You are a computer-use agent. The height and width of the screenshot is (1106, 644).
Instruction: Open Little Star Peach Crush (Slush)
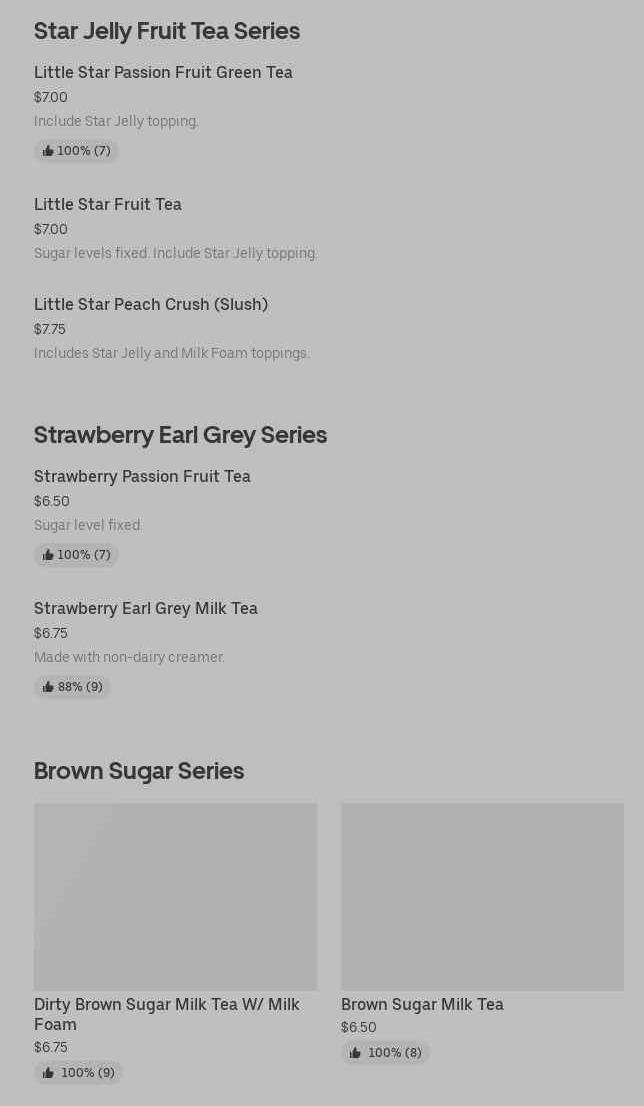pos(151,304)
